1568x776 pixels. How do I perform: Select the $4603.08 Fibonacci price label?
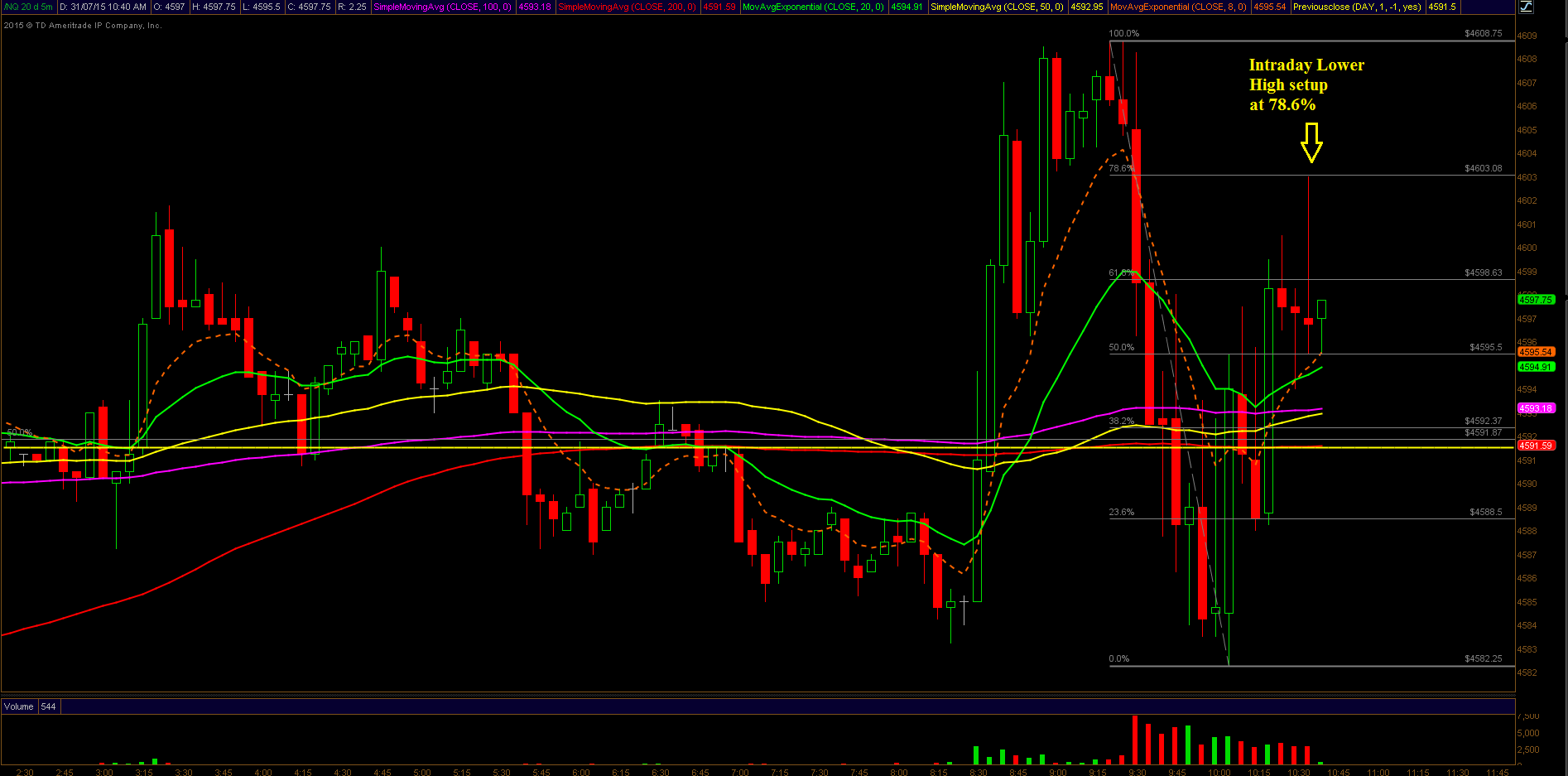point(1483,168)
